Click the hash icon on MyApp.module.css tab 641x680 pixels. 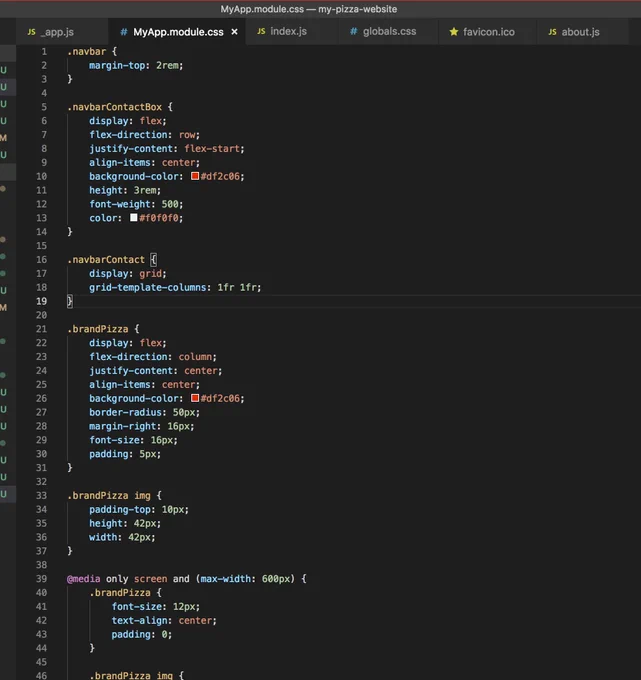[x=124, y=32]
